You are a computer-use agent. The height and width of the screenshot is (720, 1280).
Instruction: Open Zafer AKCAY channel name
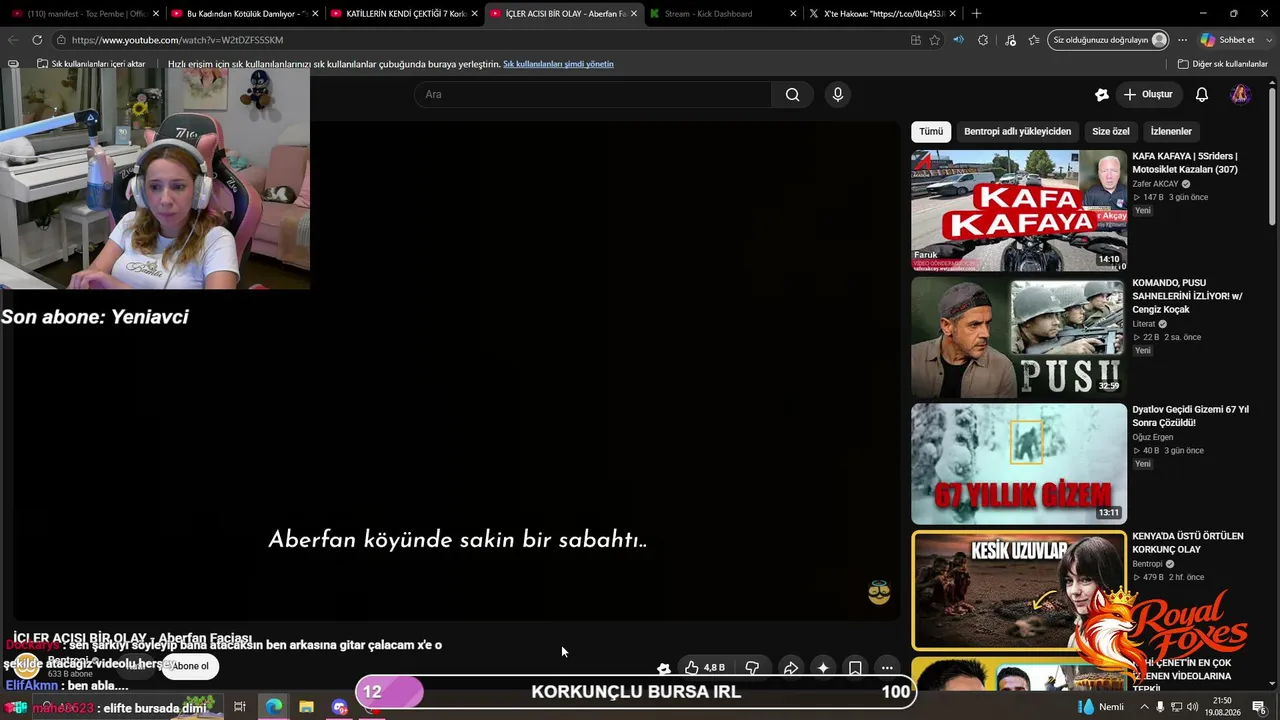pos(1155,184)
